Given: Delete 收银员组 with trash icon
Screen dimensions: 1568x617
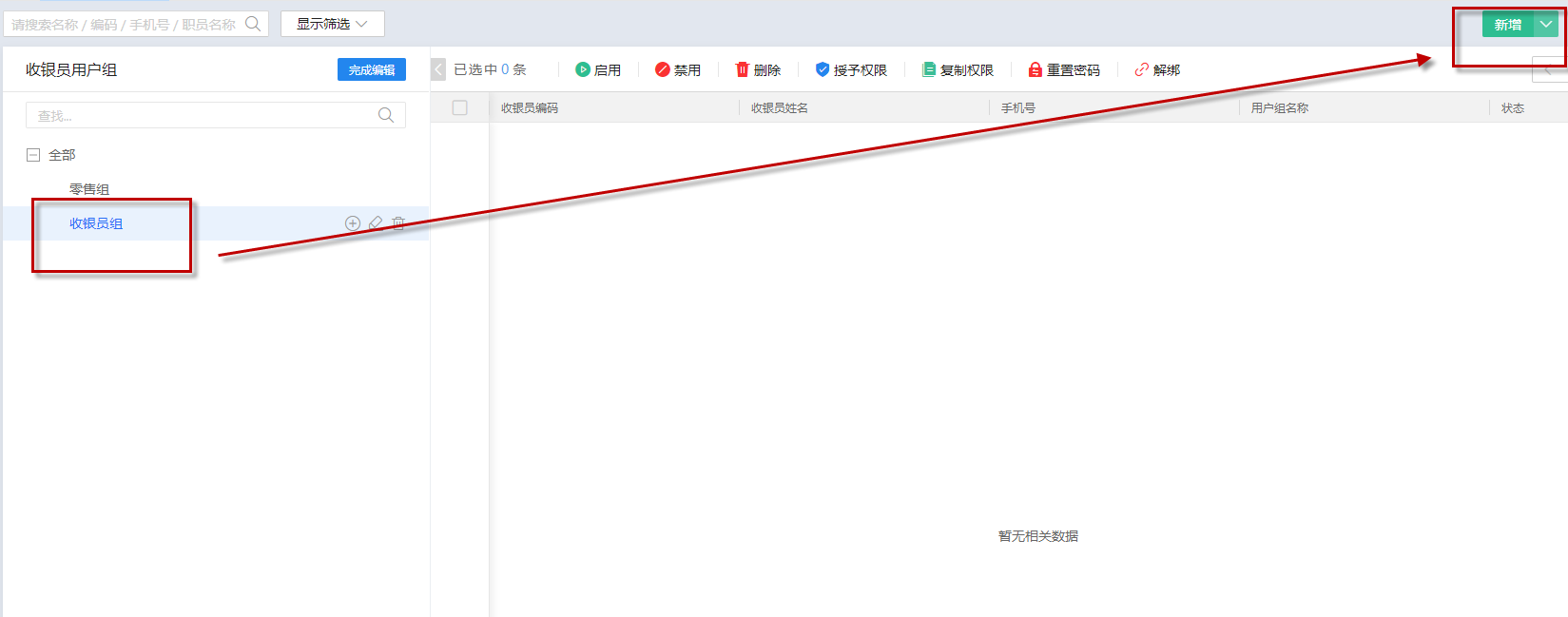Looking at the screenshot, I should pos(398,223).
